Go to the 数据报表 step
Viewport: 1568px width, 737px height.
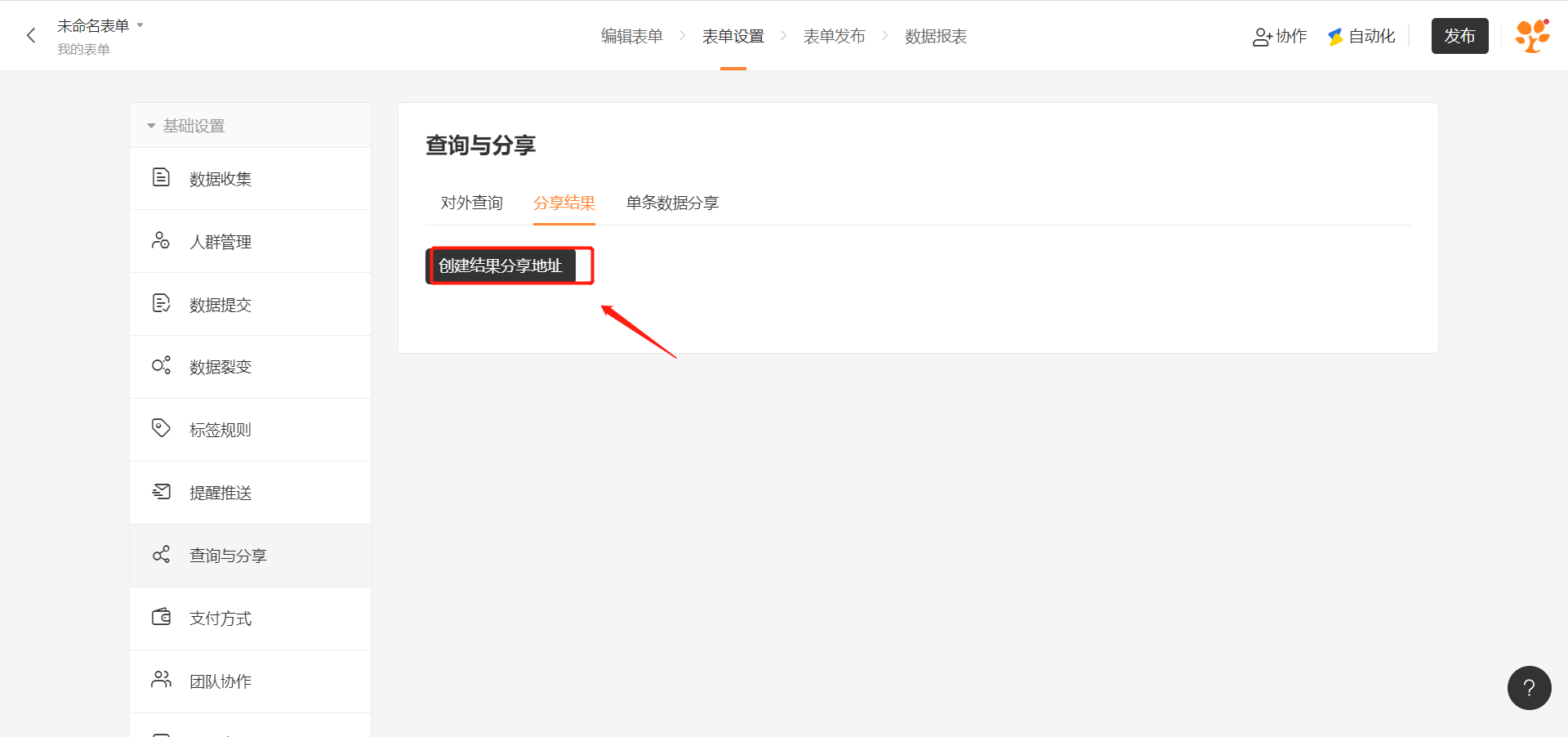pyautogui.click(x=935, y=36)
